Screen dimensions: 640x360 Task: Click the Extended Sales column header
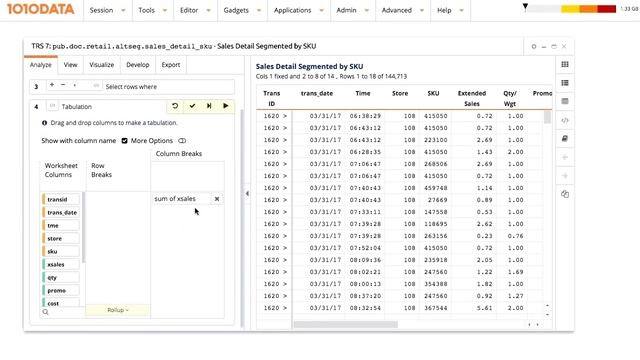[x=472, y=98]
